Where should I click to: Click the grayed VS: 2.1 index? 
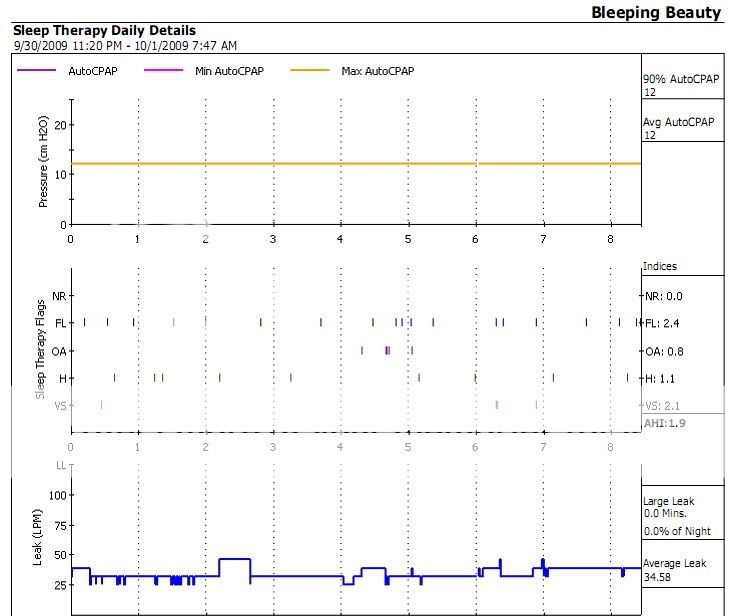click(x=663, y=405)
